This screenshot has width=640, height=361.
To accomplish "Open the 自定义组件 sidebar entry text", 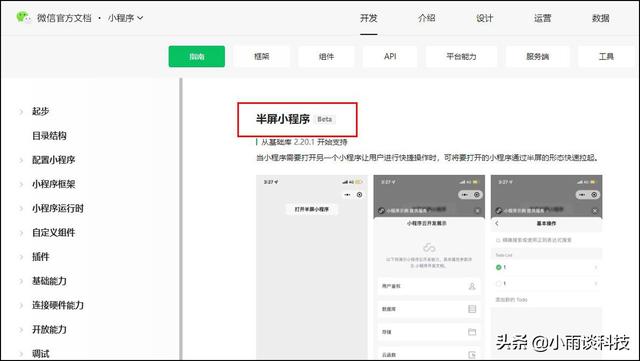I will click(53, 233).
